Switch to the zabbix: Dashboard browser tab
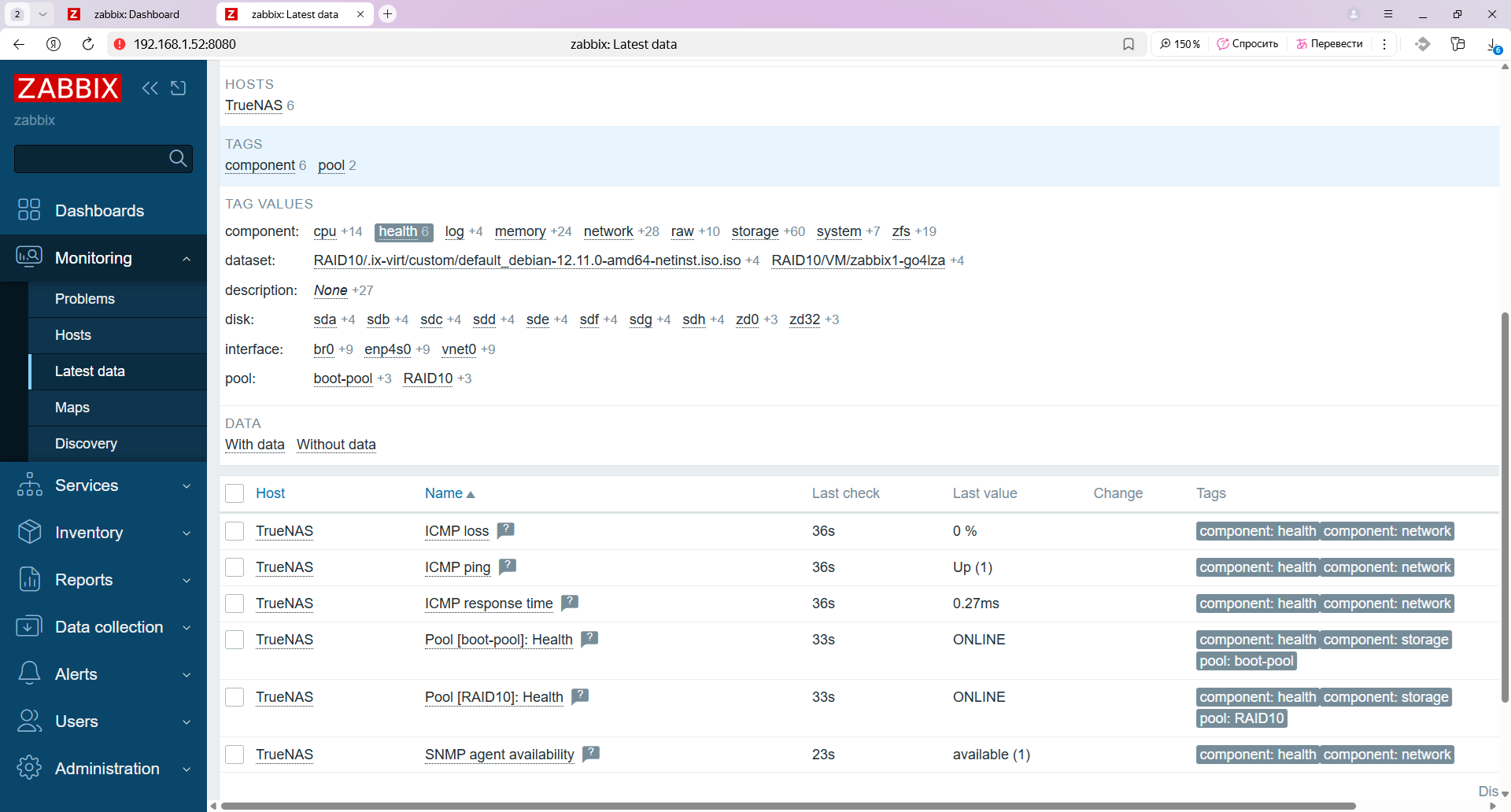Viewport: 1511px width, 812px height. tap(135, 14)
